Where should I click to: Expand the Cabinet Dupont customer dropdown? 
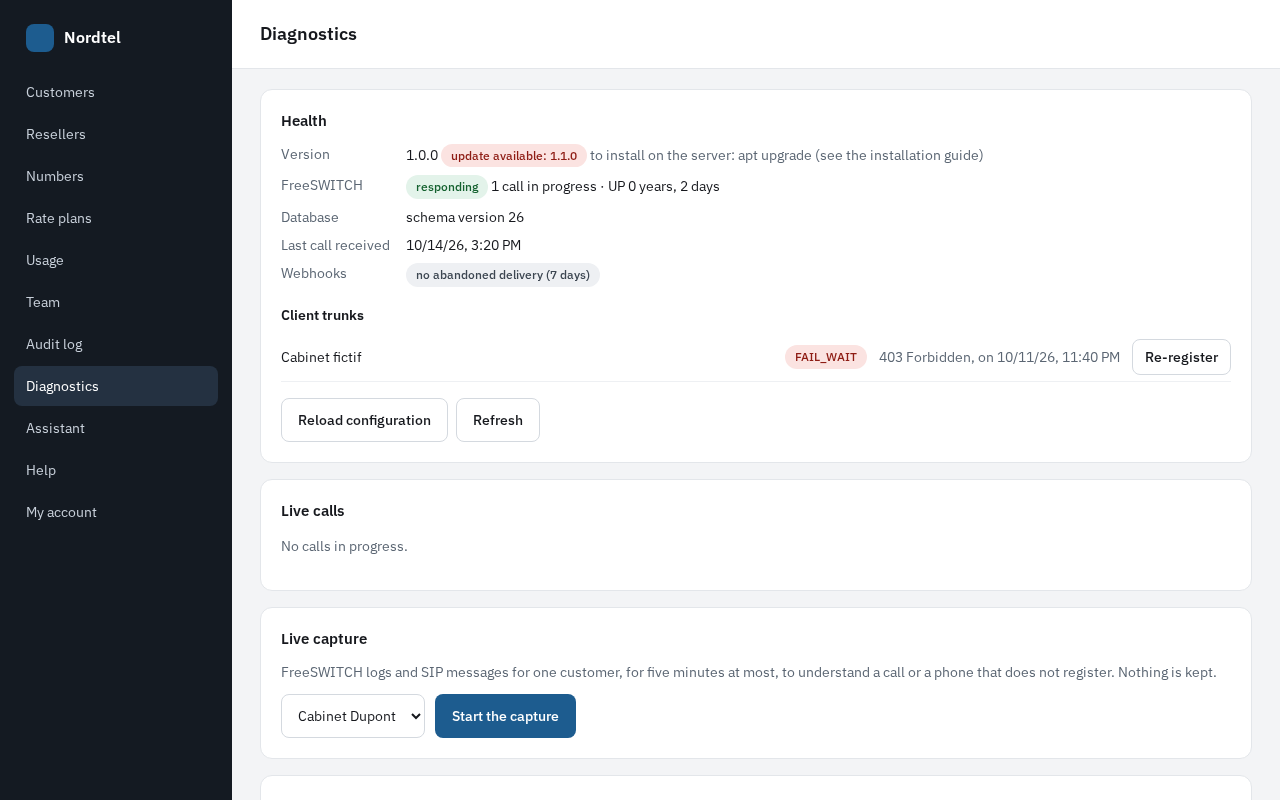(x=353, y=716)
